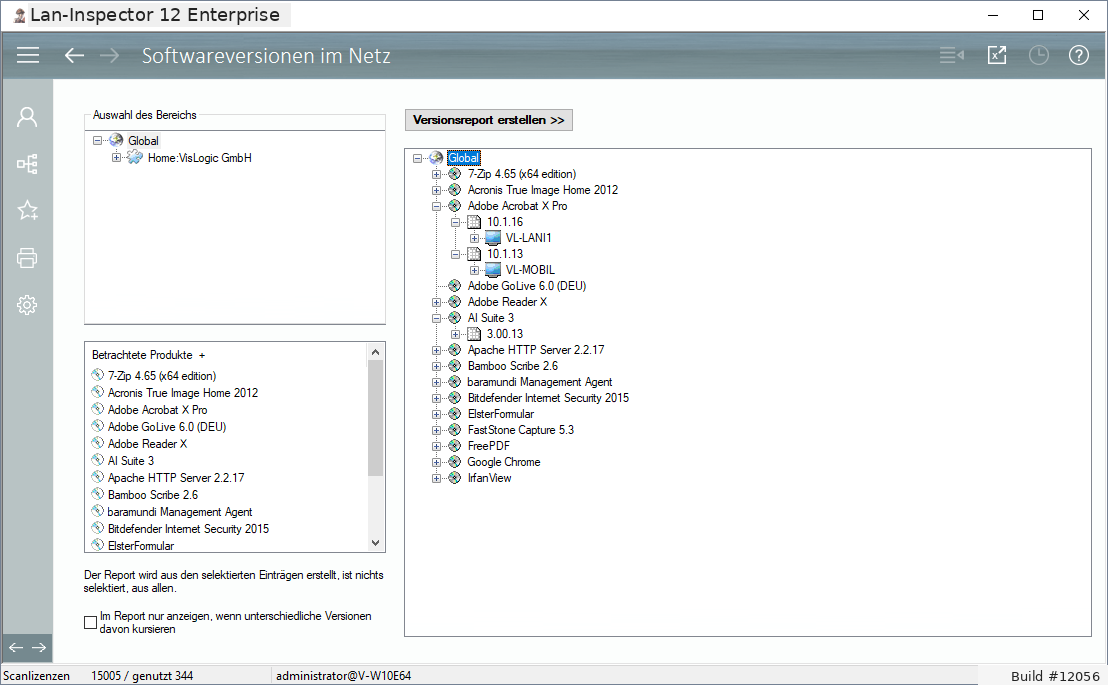Expand the 7-Zip 4.65 tree node
Screen dimensions: 1108x685
pos(437,174)
